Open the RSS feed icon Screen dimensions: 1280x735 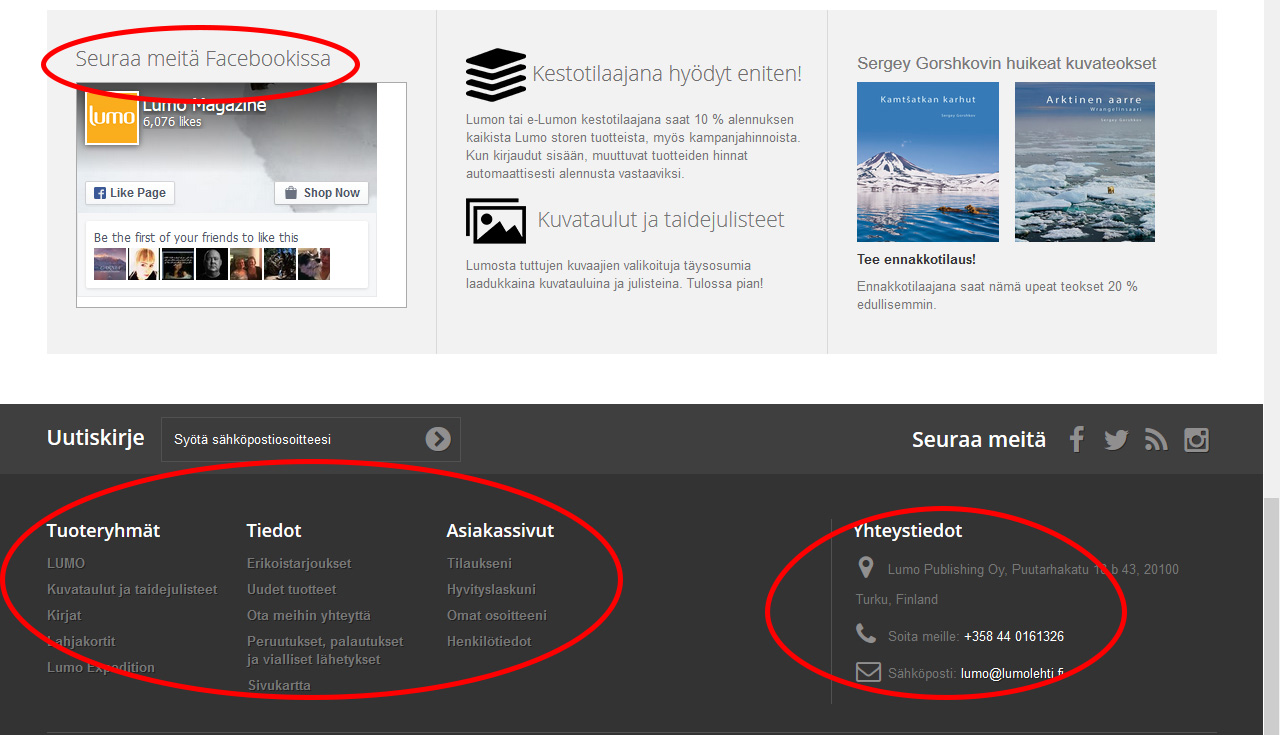[1156, 439]
